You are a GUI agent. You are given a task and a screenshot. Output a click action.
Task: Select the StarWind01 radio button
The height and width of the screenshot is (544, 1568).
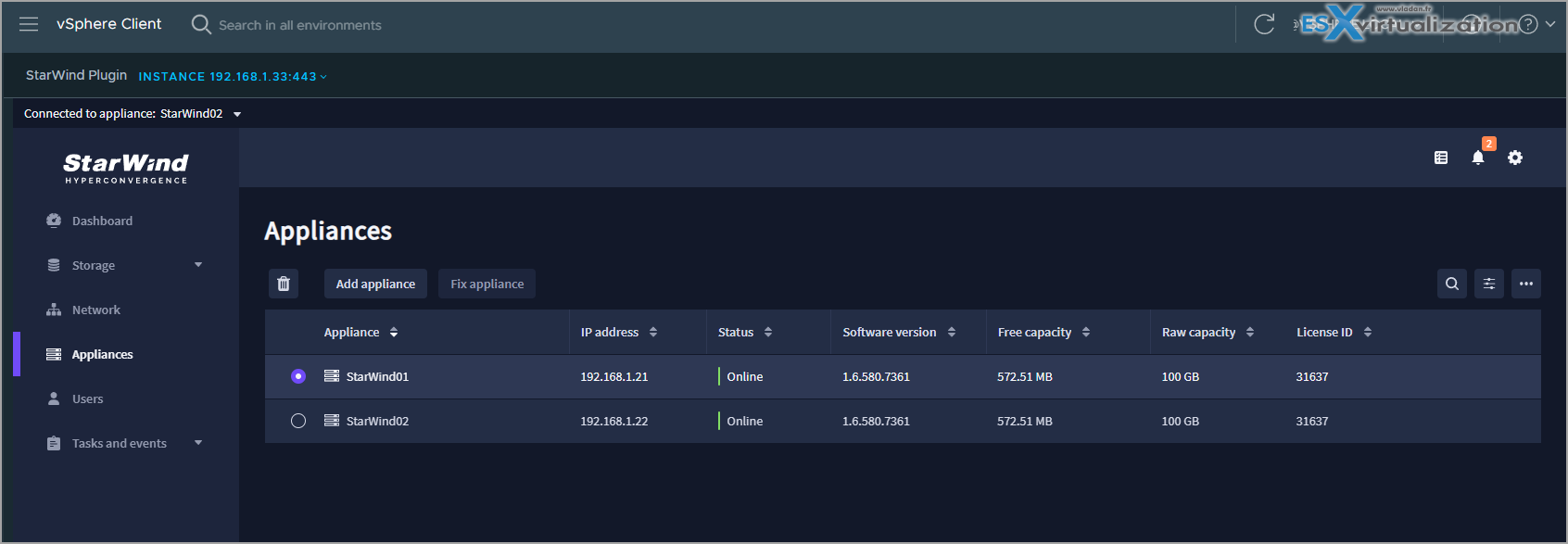(298, 376)
